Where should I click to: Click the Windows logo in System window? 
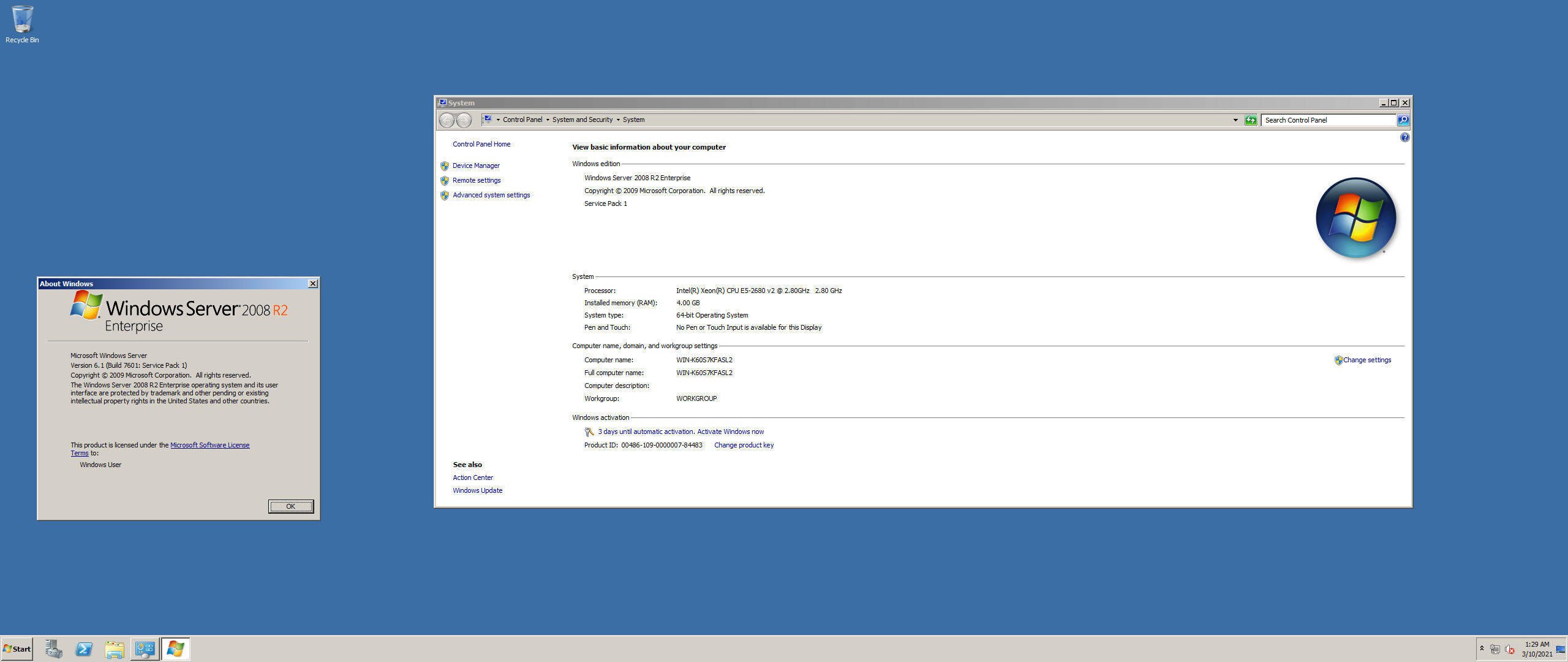point(1355,218)
